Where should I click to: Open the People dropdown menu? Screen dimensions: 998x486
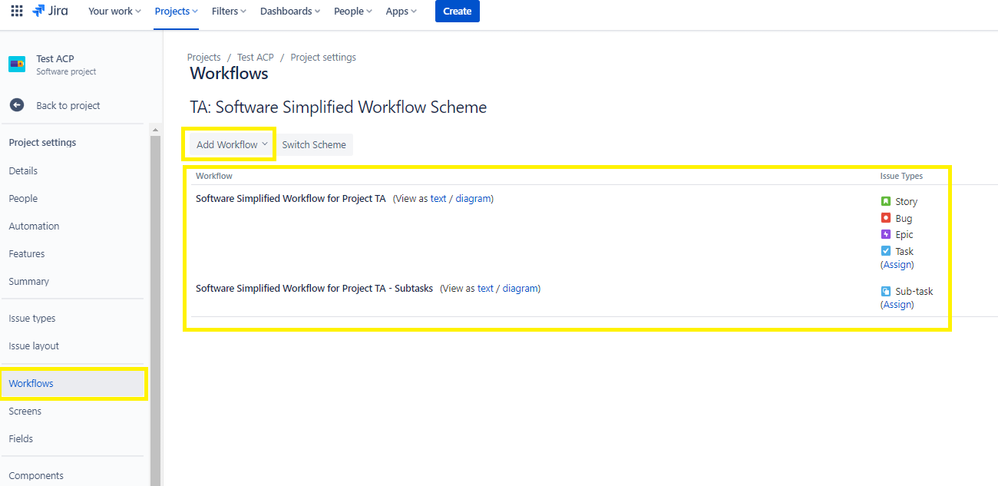tap(353, 11)
